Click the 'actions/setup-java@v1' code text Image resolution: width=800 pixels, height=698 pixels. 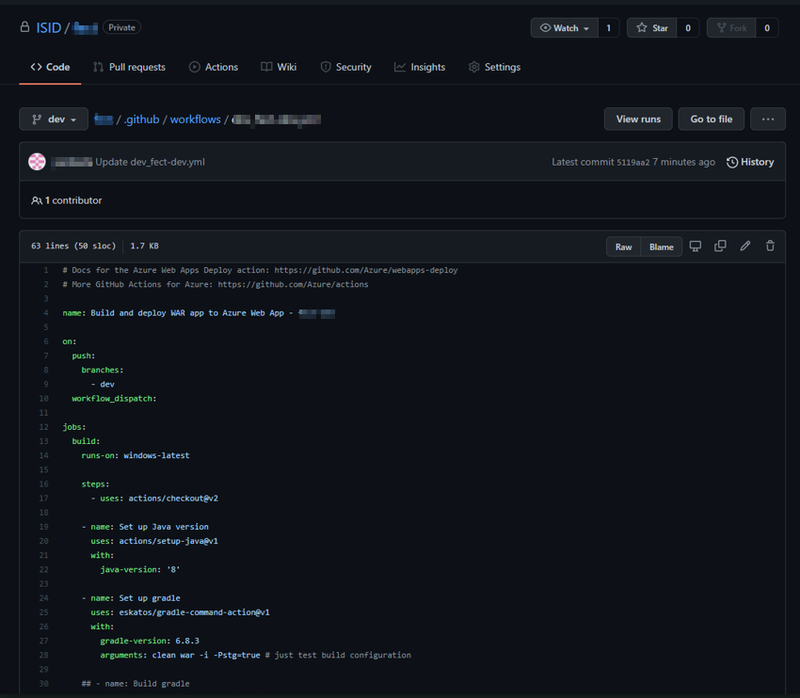pos(168,541)
